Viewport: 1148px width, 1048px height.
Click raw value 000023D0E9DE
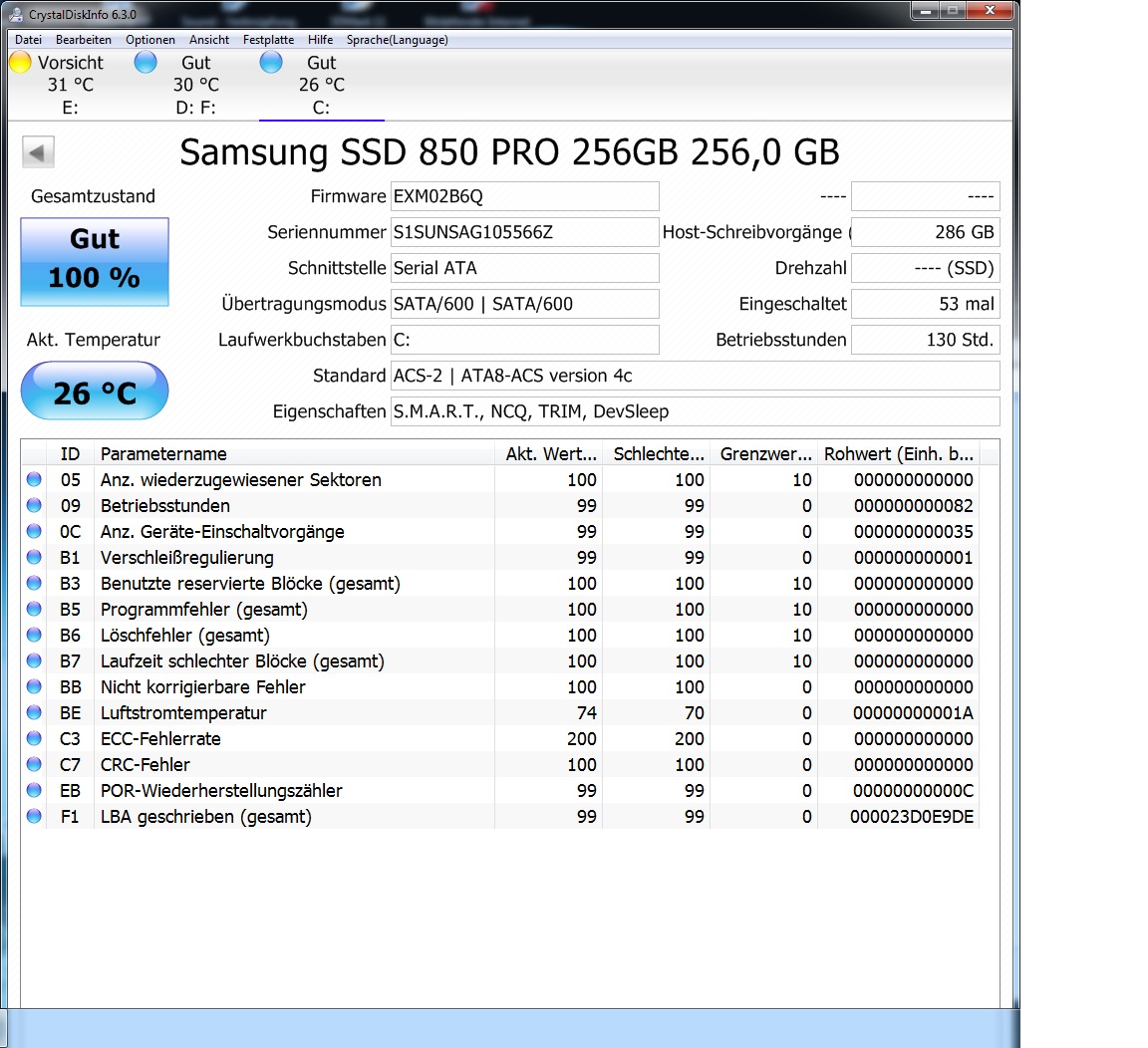(912, 817)
